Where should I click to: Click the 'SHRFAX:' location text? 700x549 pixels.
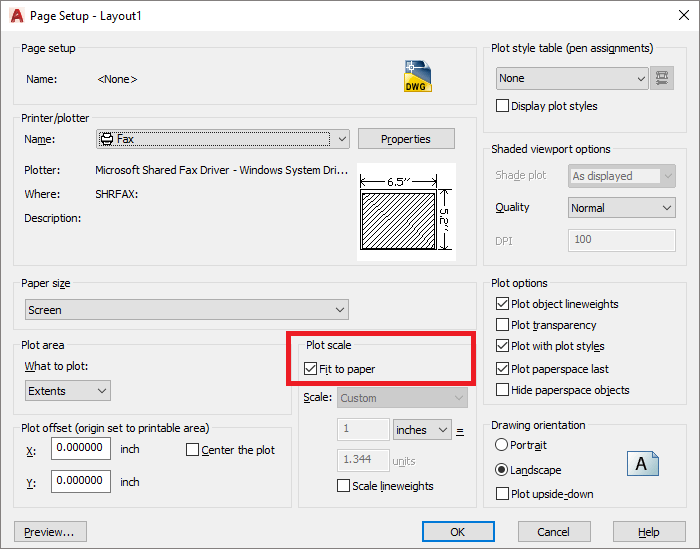tap(117, 194)
